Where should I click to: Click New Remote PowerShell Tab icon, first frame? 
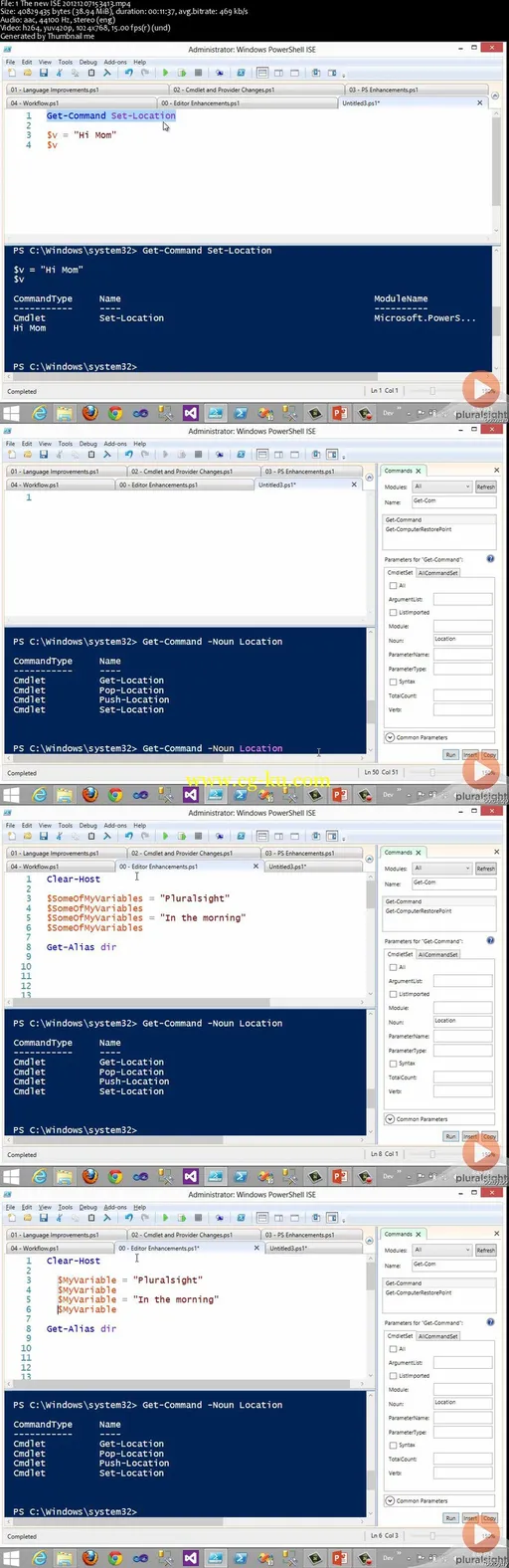(220, 73)
